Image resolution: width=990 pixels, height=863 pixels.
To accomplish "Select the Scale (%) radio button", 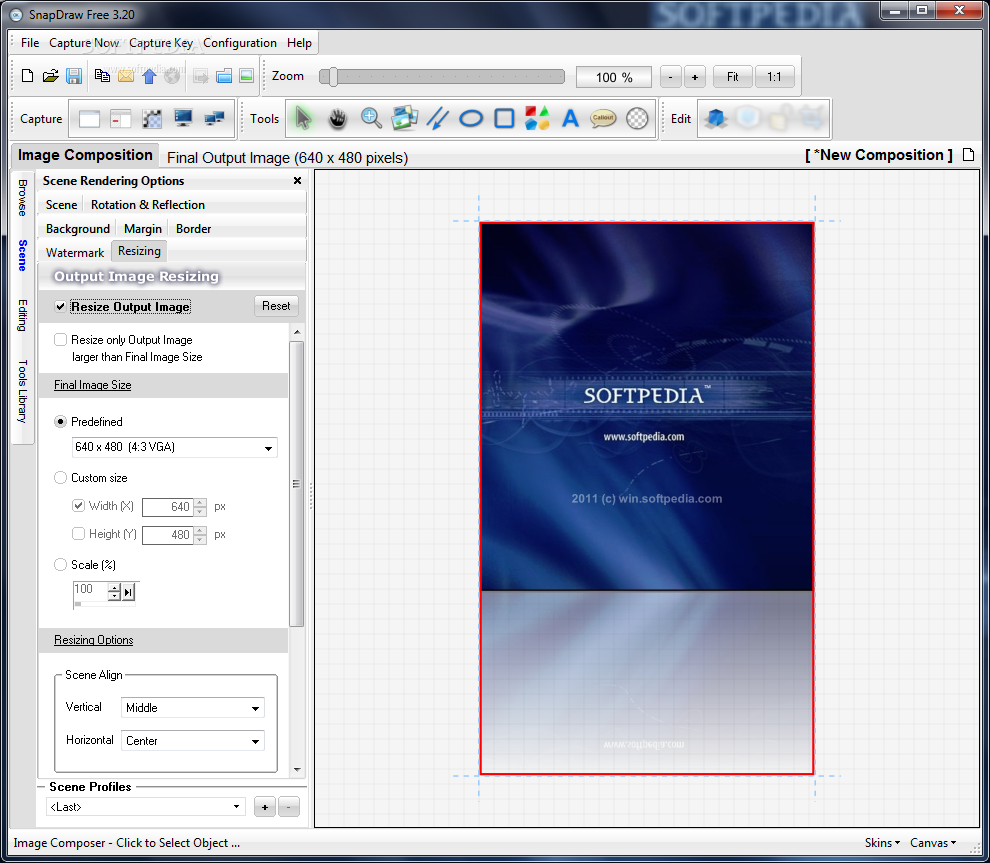I will click(61, 564).
